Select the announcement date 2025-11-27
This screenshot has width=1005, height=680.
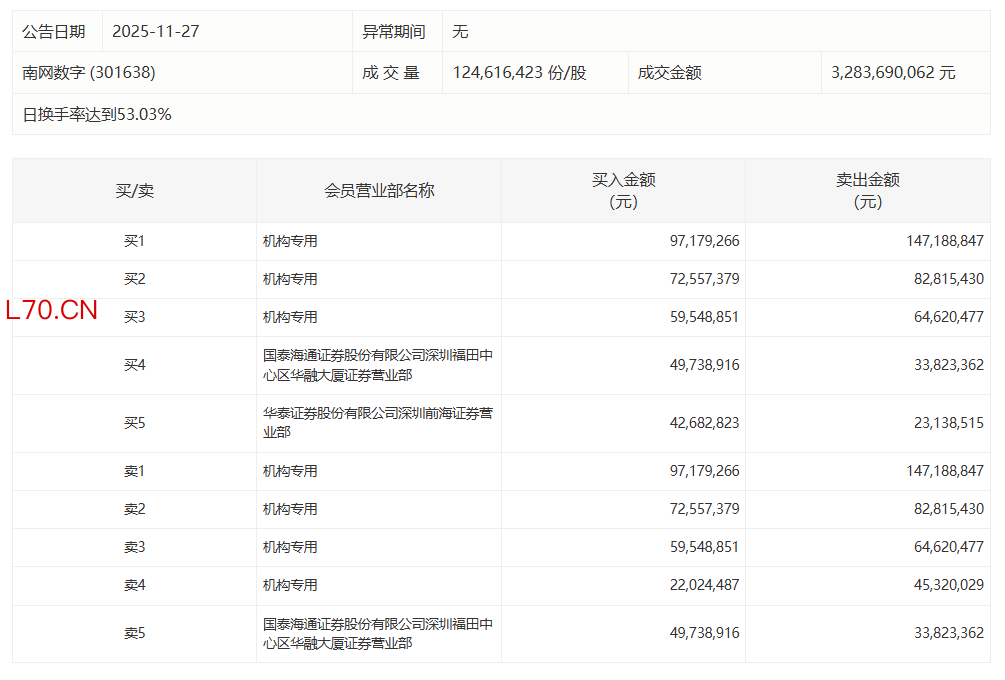(x=155, y=31)
